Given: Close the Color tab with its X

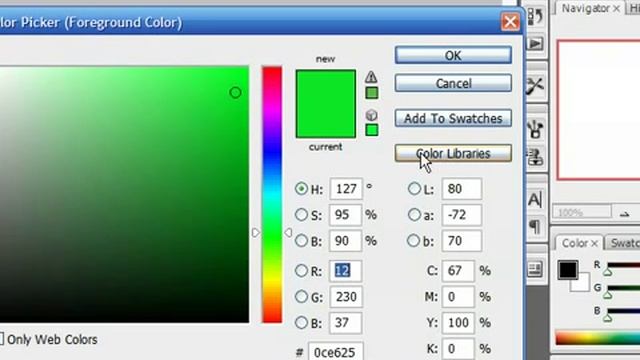Looking at the screenshot, I should tap(594, 244).
